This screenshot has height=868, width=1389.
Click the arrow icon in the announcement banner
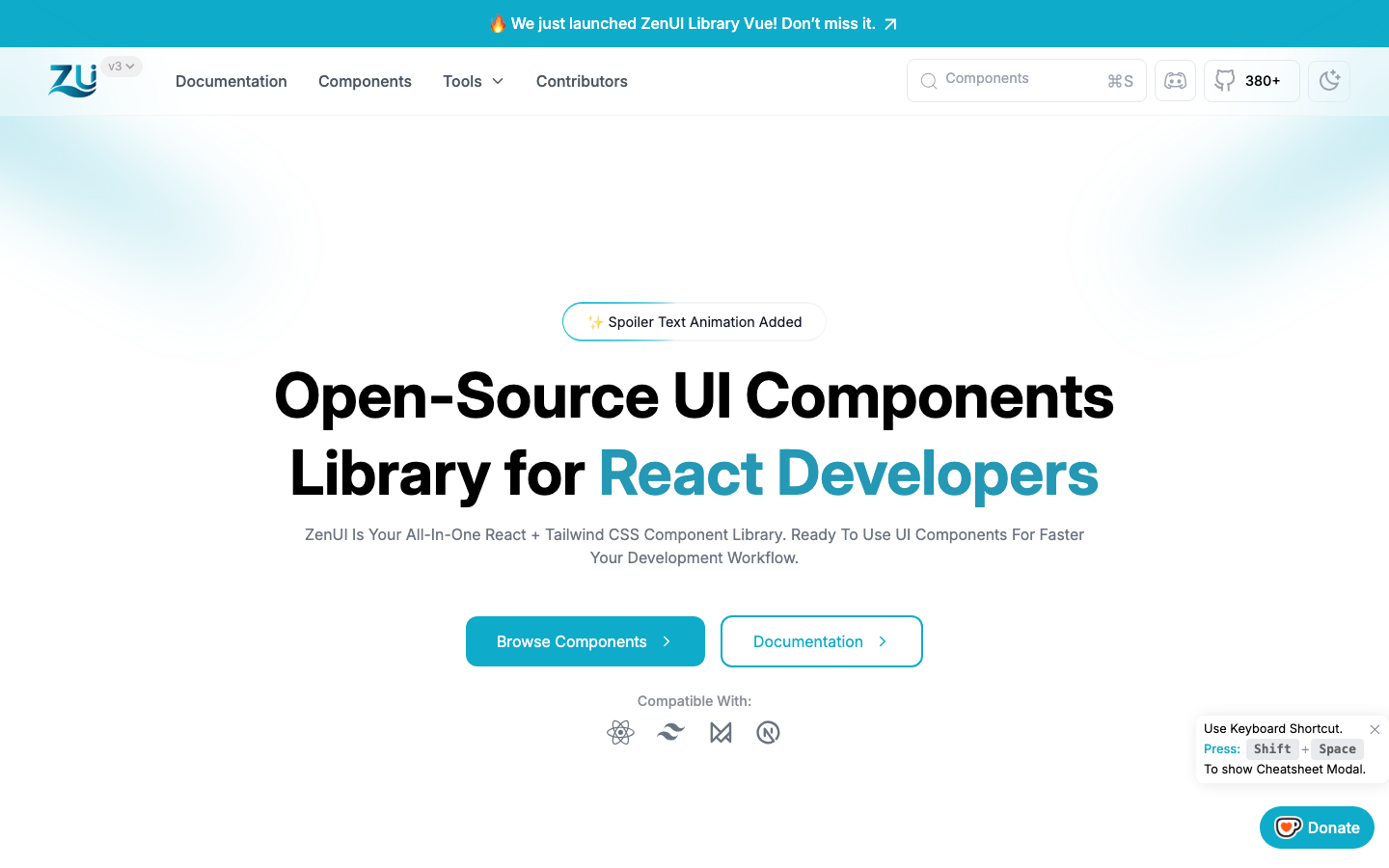[890, 24]
